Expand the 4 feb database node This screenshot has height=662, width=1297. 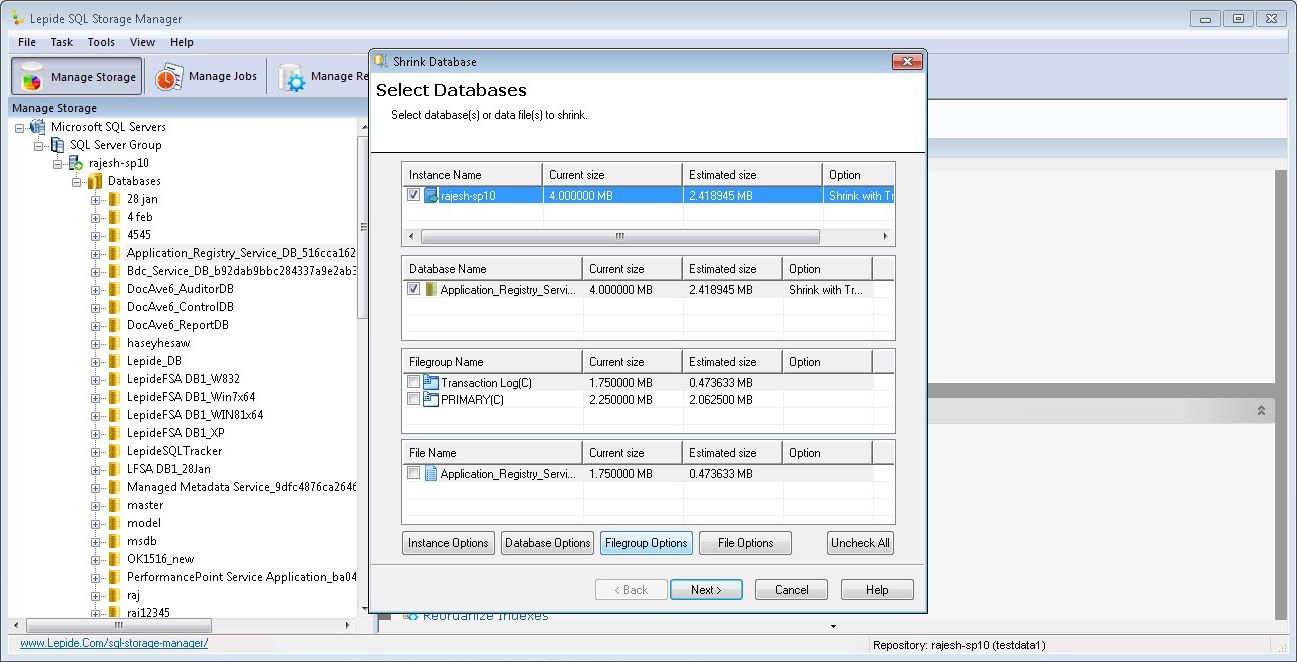click(x=96, y=217)
